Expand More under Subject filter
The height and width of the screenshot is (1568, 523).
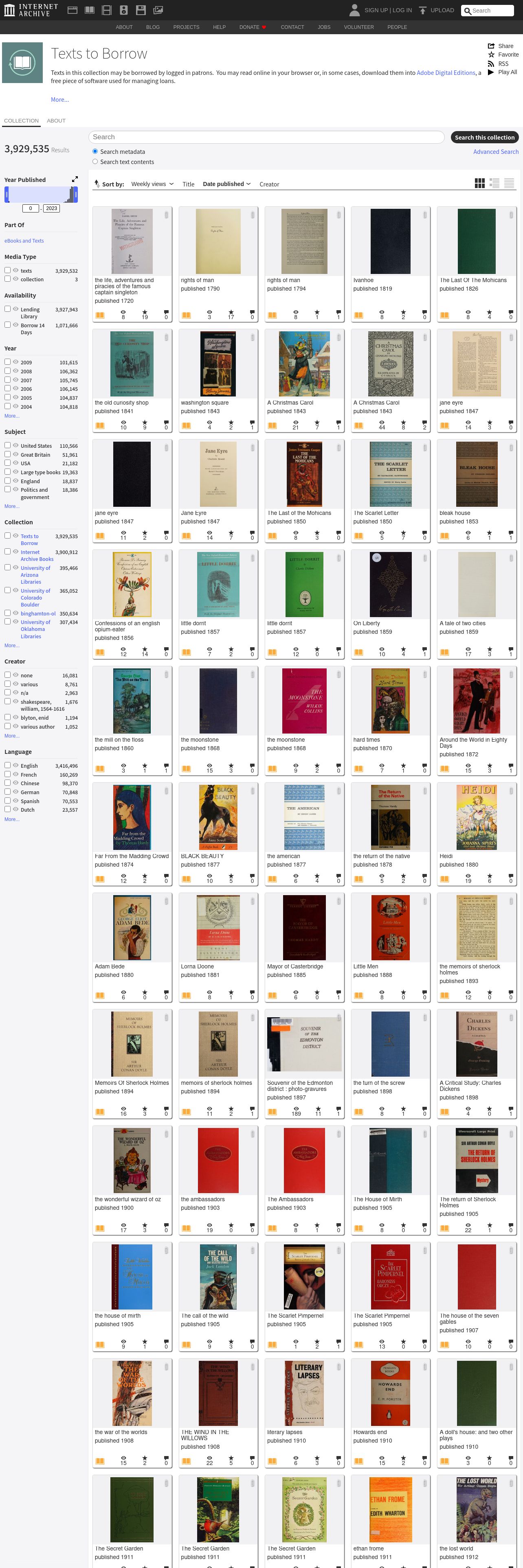coord(11,506)
